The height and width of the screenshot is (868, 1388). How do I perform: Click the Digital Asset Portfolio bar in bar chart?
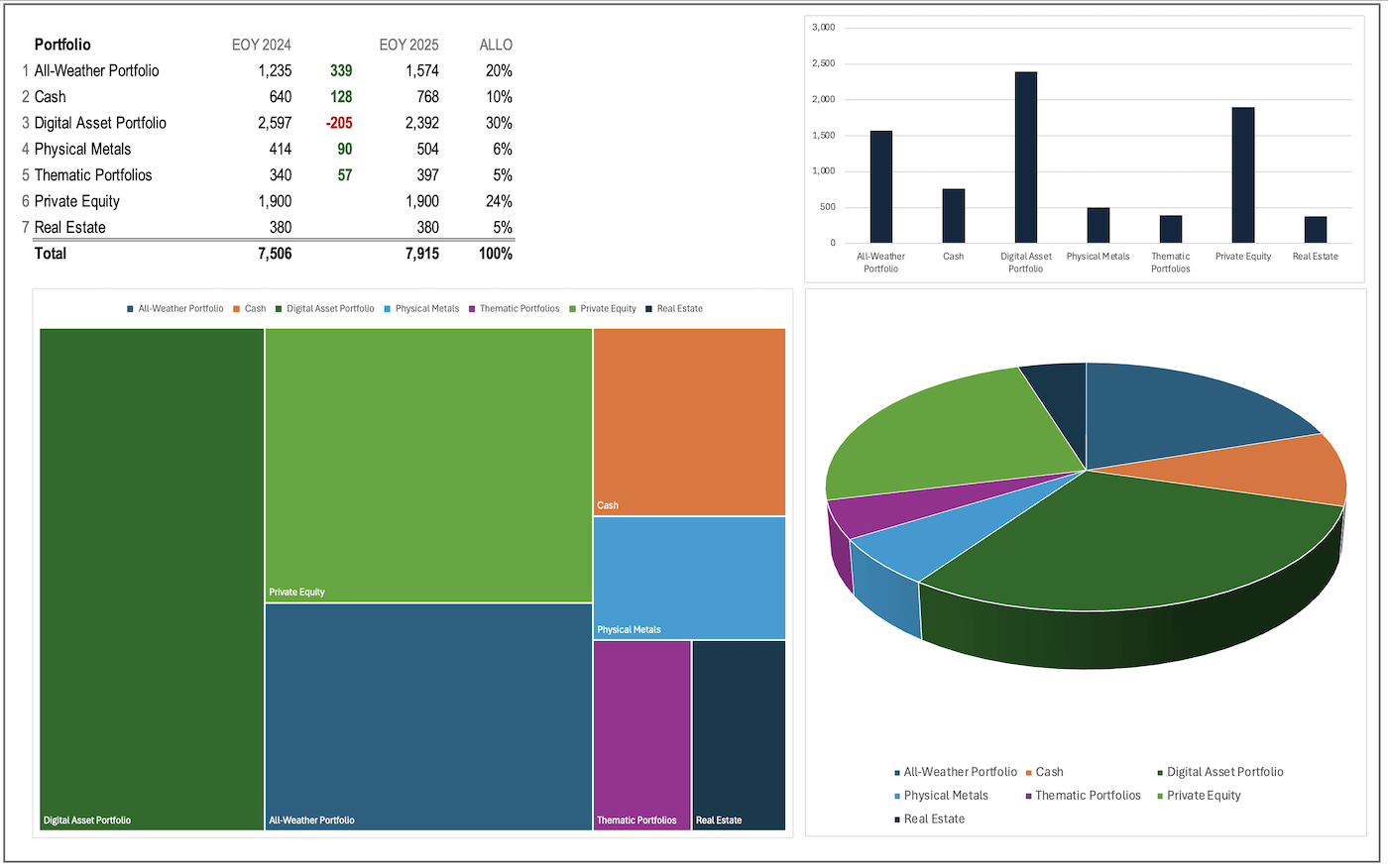1025,159
